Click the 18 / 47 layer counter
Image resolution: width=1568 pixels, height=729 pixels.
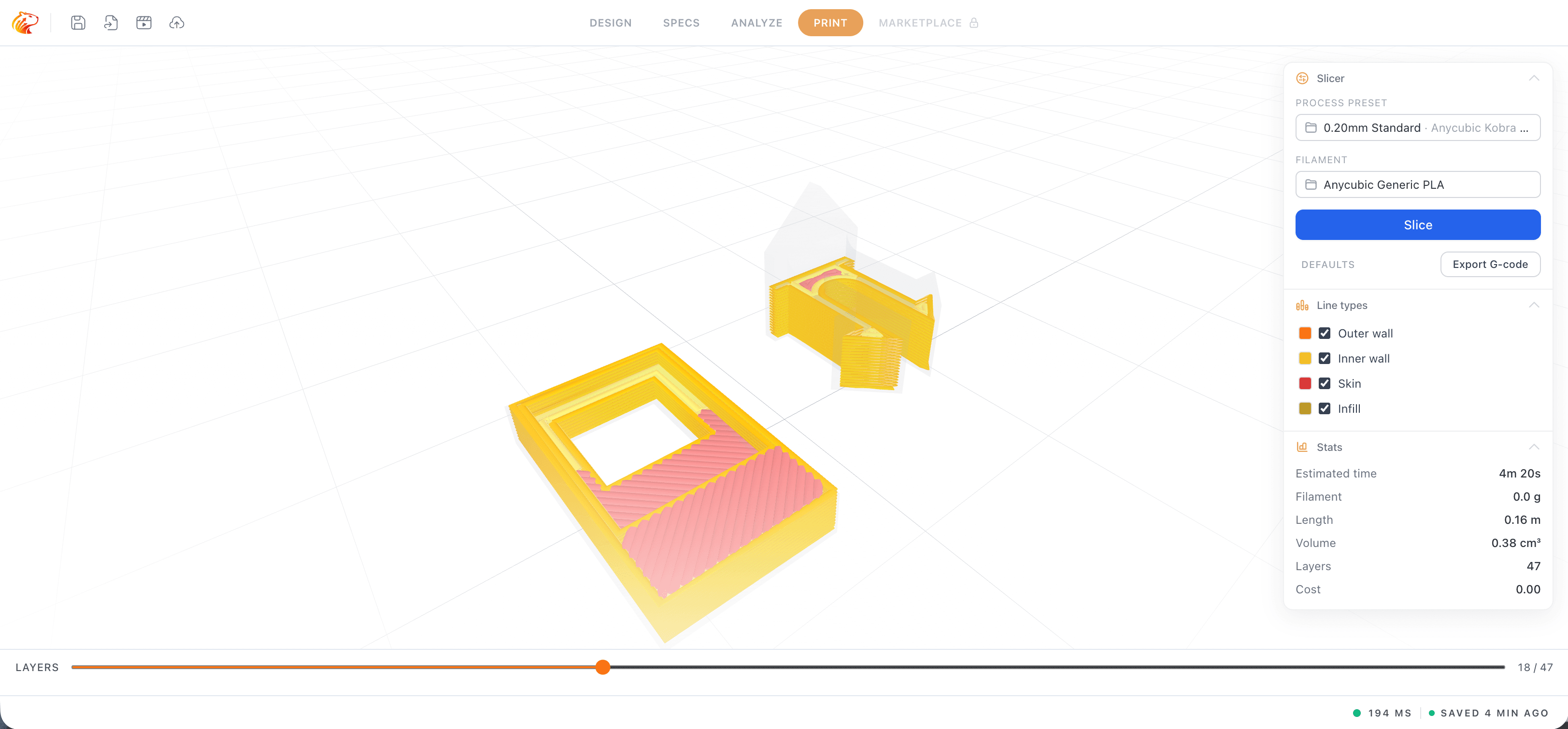[x=1535, y=667]
